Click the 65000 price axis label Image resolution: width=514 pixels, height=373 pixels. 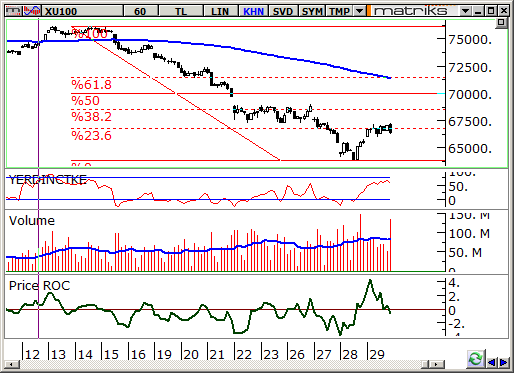click(x=470, y=149)
